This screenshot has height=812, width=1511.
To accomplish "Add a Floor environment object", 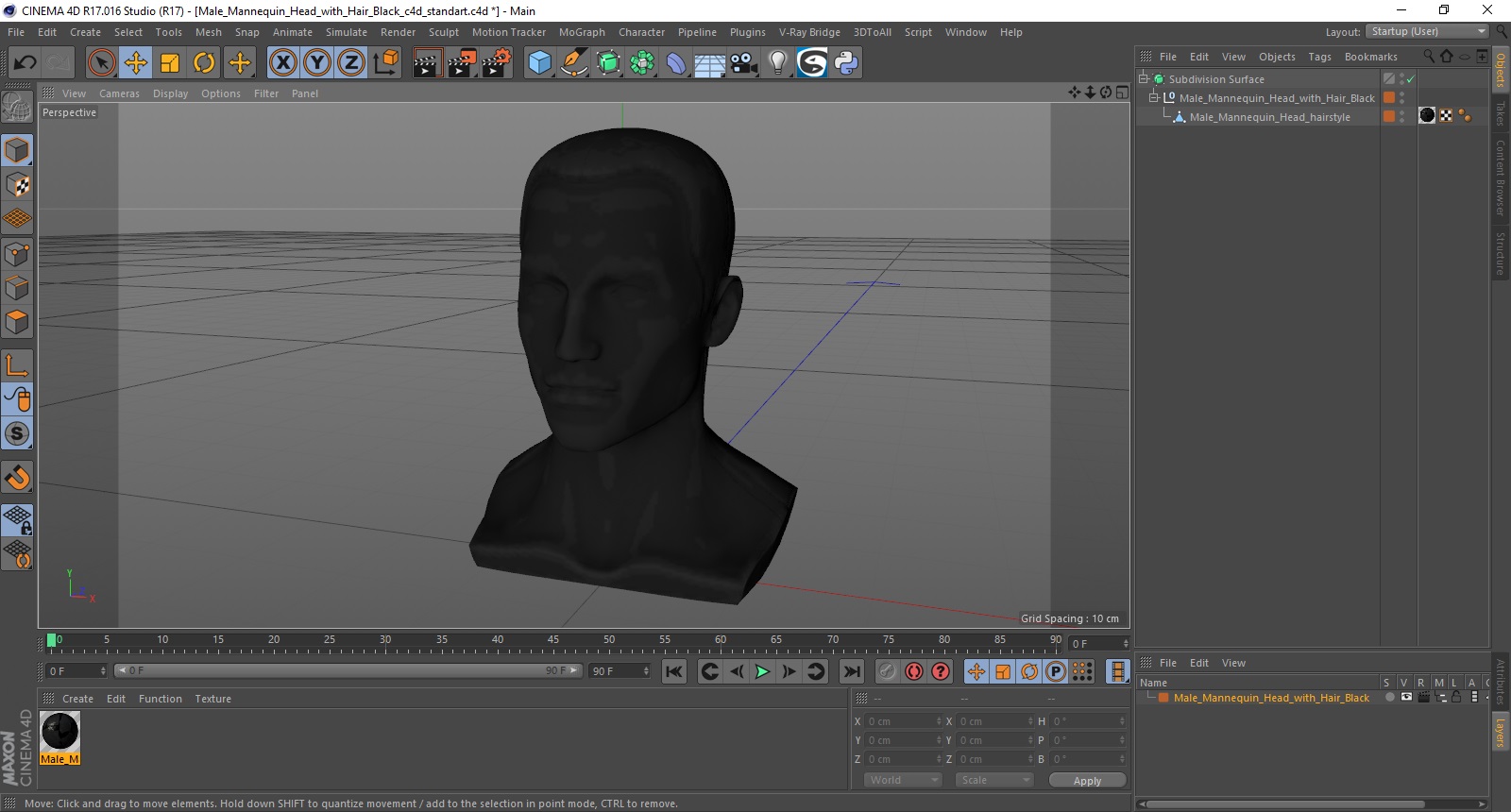I will [710, 63].
